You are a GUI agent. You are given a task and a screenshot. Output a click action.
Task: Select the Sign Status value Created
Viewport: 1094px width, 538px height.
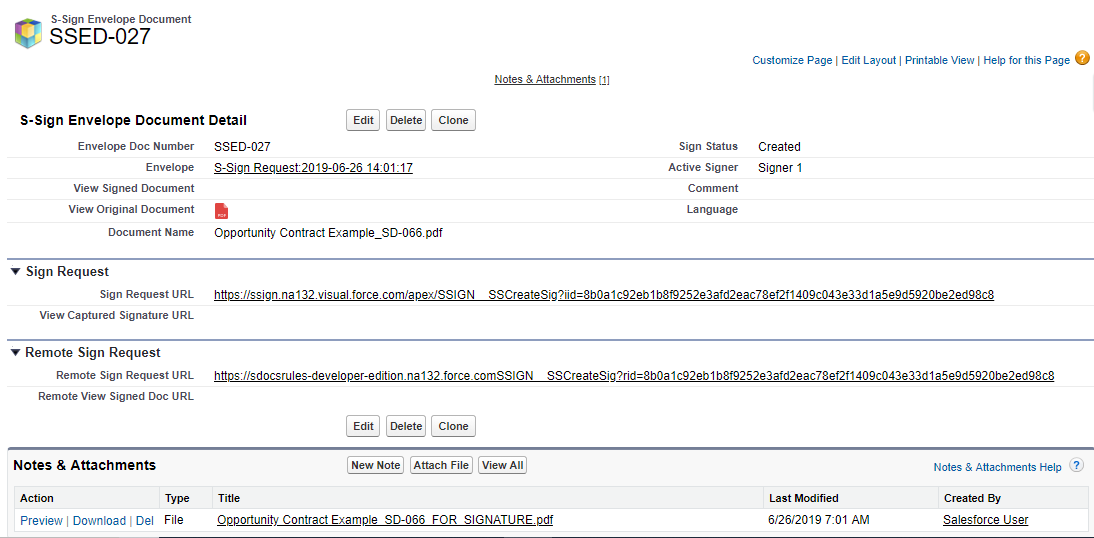click(779, 147)
